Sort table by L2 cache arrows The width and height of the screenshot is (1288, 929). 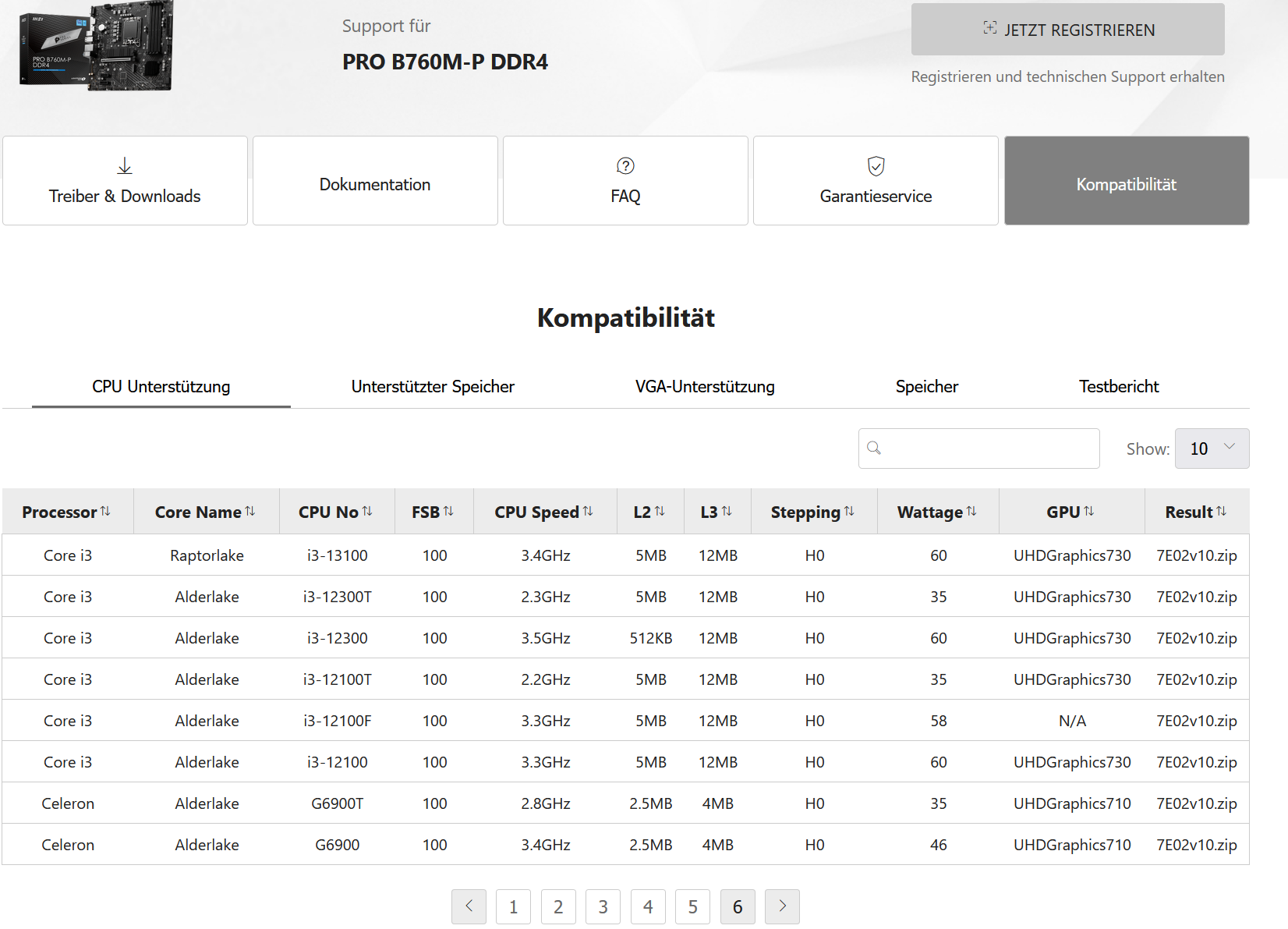[x=660, y=511]
